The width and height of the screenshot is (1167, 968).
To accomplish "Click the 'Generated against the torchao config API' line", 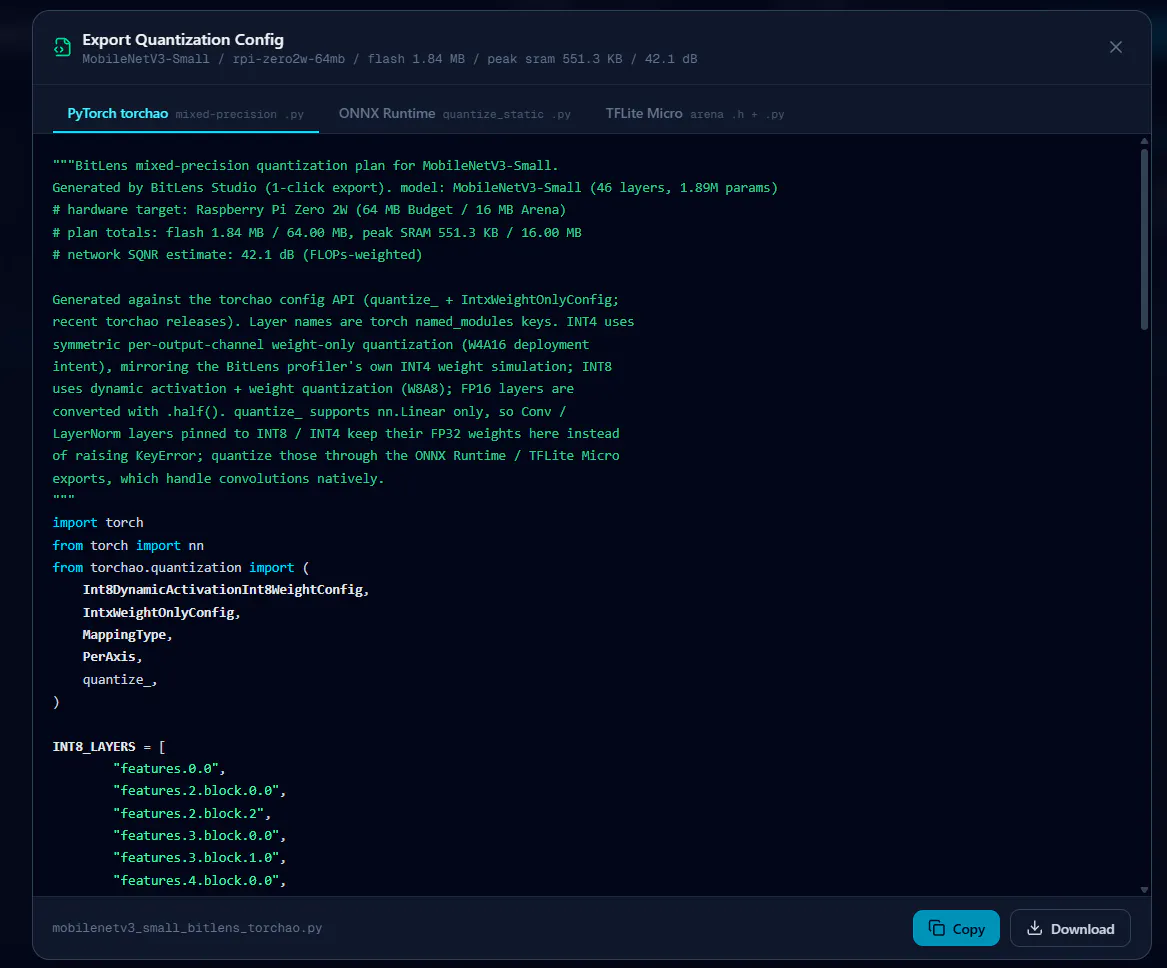I will tap(336, 299).
